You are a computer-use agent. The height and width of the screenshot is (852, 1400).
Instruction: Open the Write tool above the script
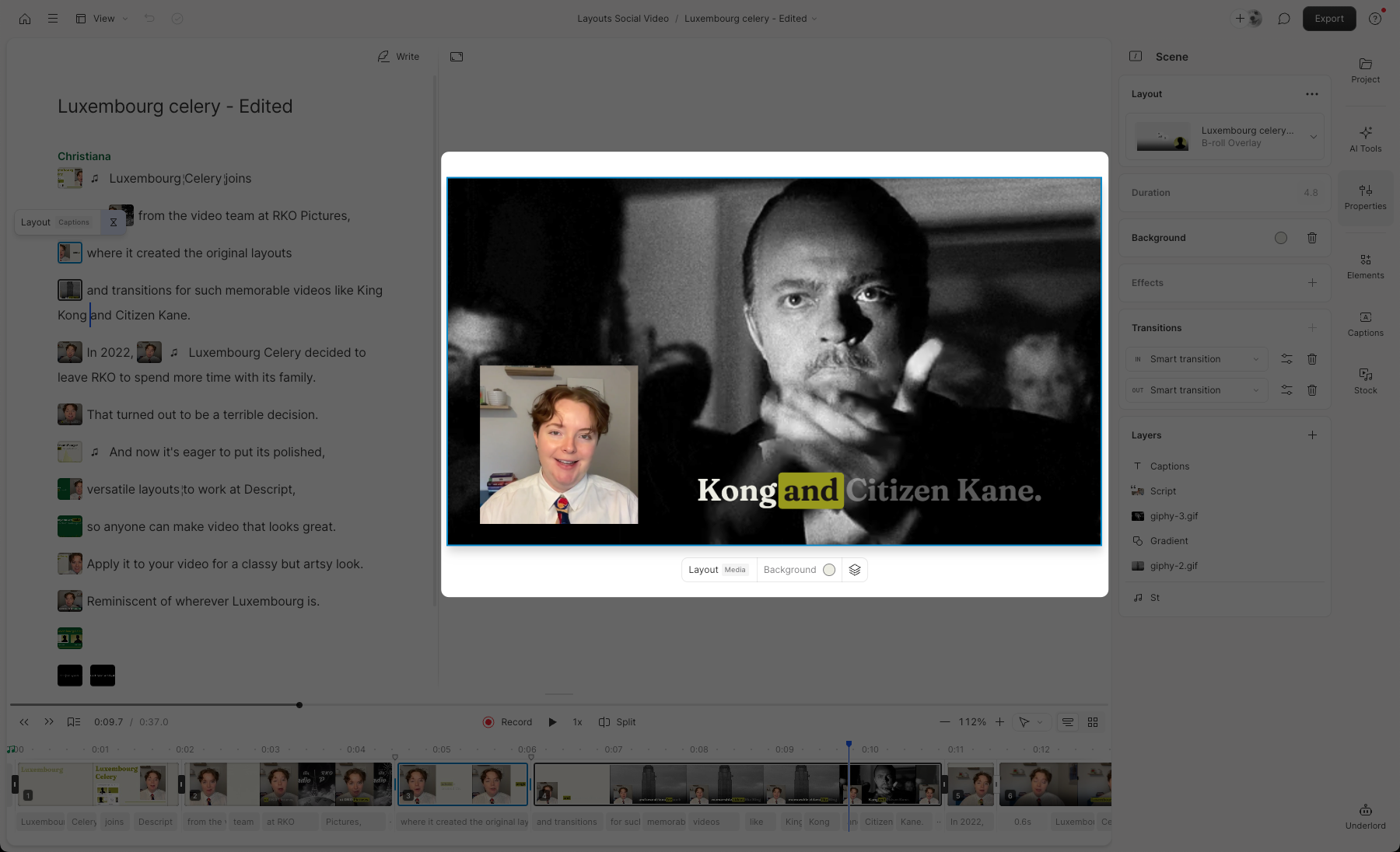point(398,56)
